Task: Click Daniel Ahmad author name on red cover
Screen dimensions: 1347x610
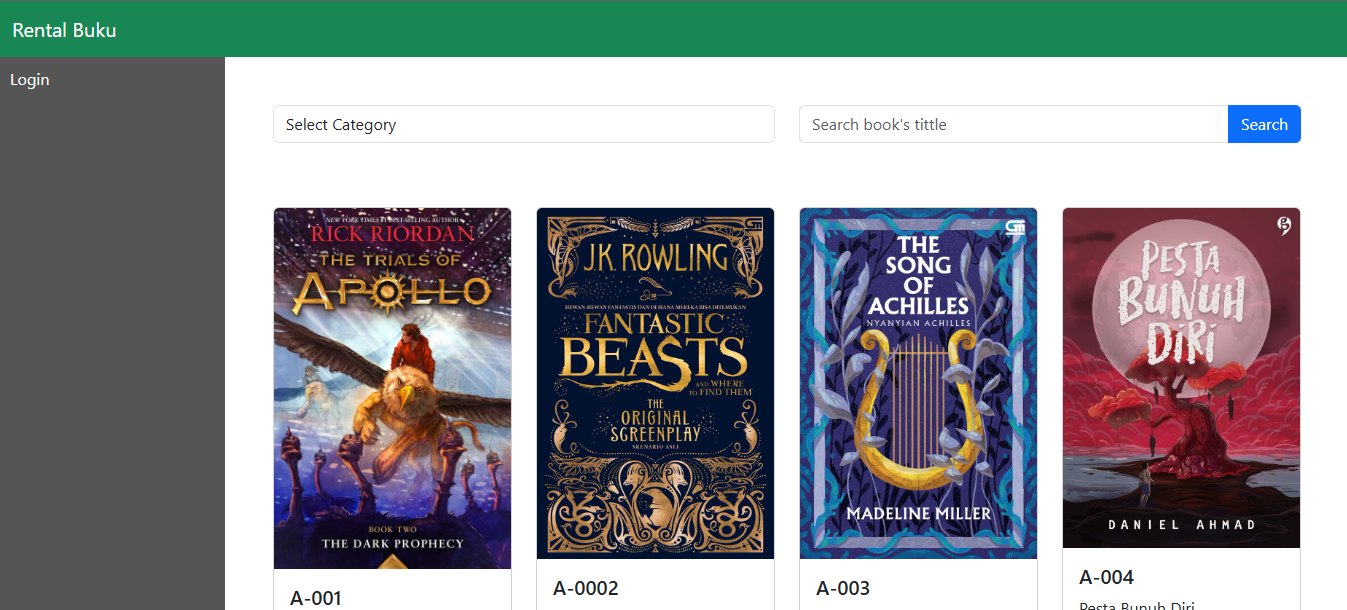Action: tap(1181, 524)
